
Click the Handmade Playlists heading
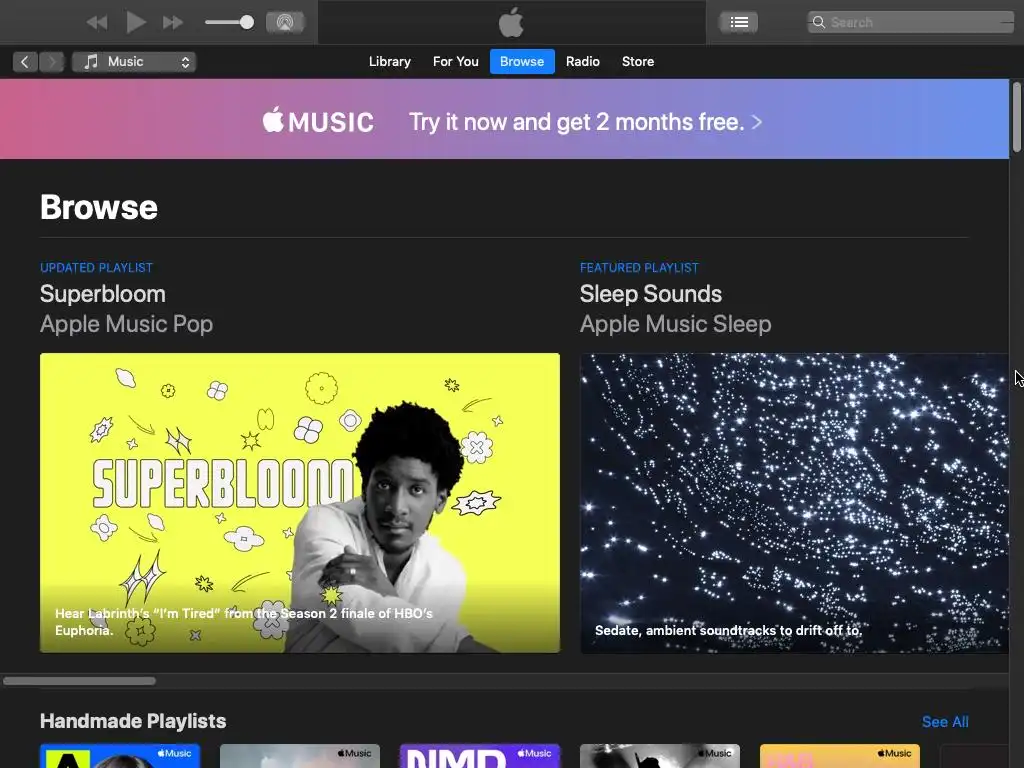133,721
